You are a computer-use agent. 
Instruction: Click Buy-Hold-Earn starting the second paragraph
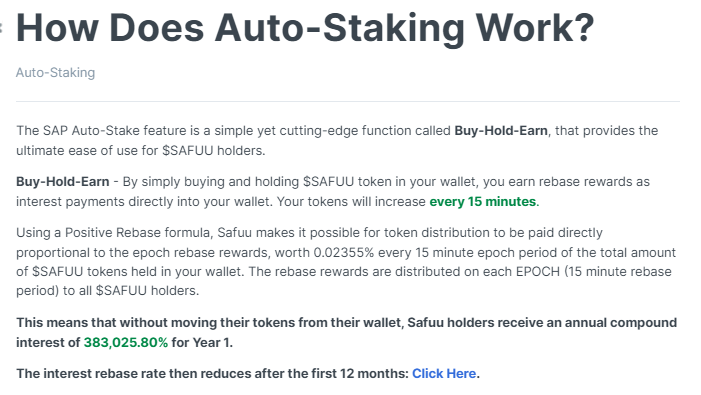(x=63, y=181)
